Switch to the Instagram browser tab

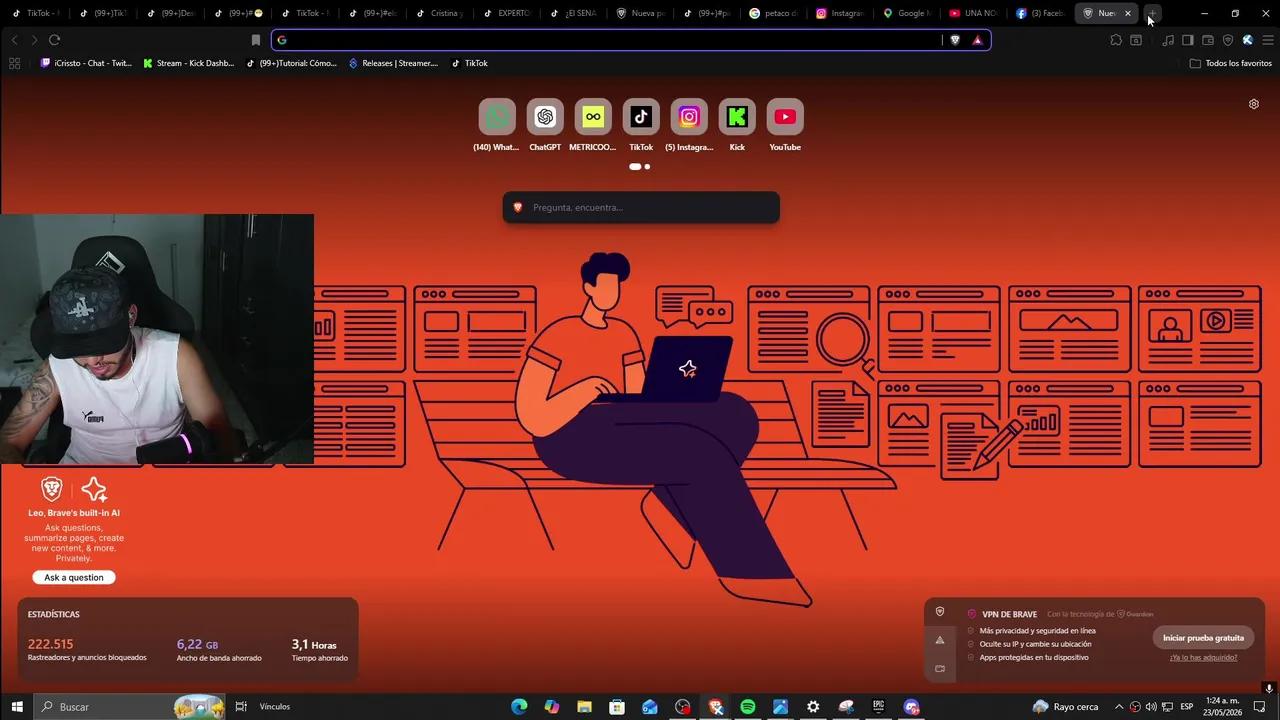tap(840, 13)
